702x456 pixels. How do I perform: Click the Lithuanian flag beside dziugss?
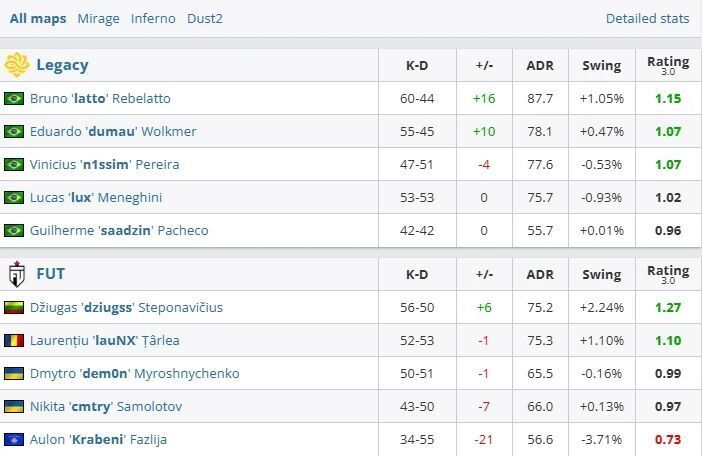click(14, 307)
